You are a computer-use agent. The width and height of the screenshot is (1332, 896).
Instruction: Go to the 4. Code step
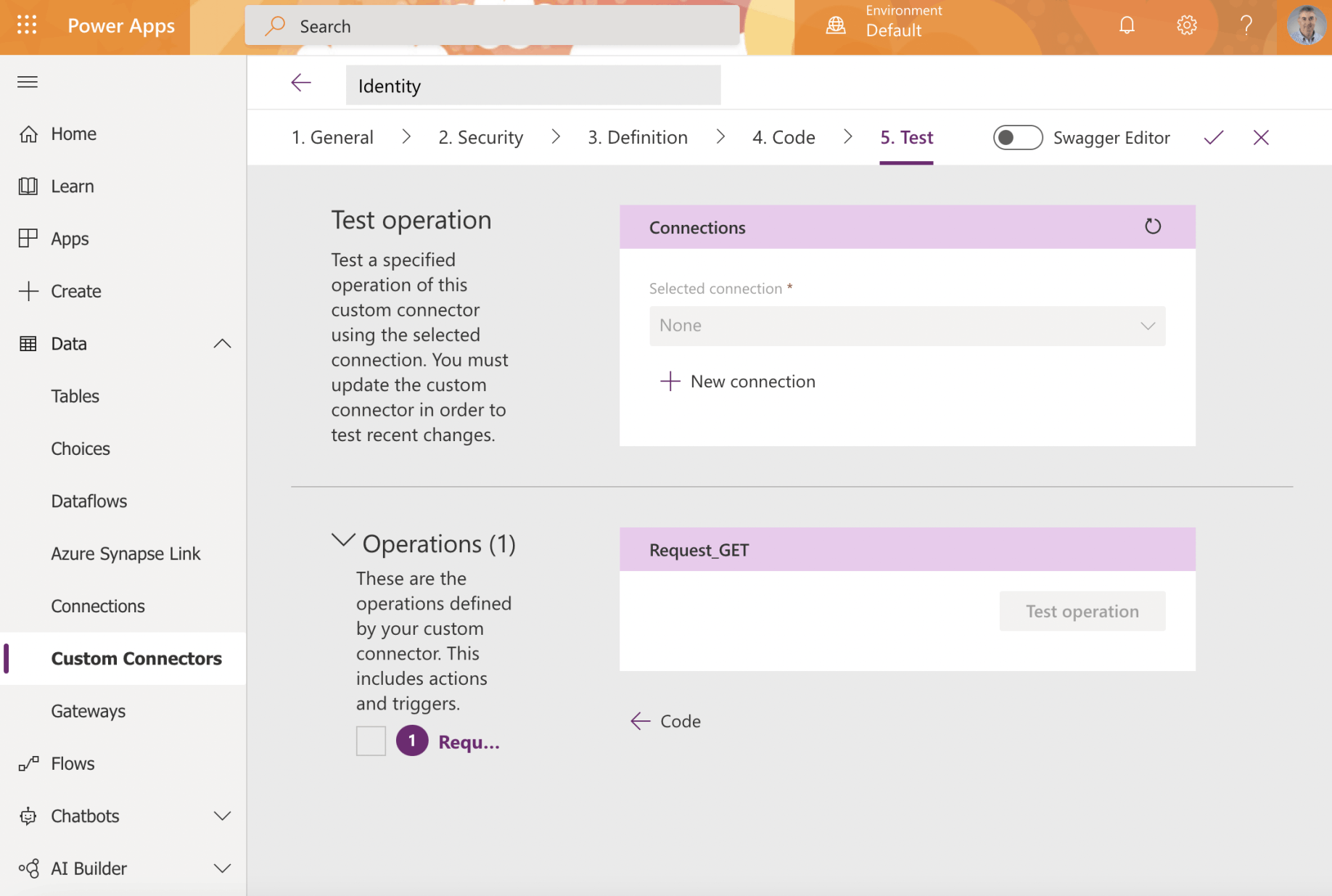784,137
